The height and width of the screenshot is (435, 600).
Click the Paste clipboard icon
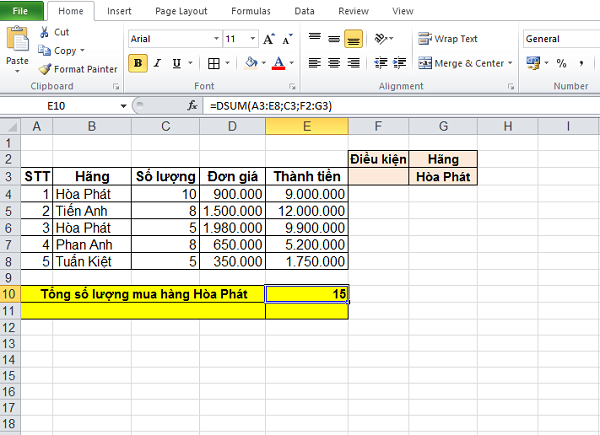17,39
